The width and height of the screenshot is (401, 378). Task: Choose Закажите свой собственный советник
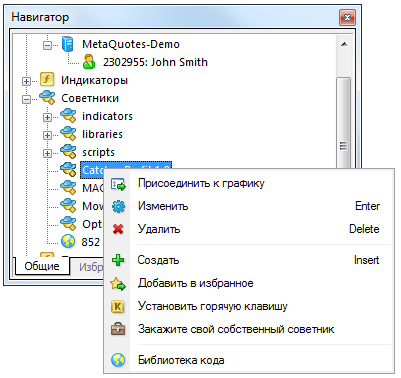pos(249,329)
